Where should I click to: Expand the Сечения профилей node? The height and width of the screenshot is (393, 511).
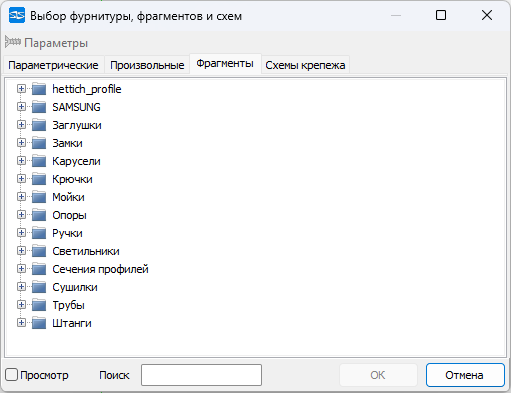point(21,269)
